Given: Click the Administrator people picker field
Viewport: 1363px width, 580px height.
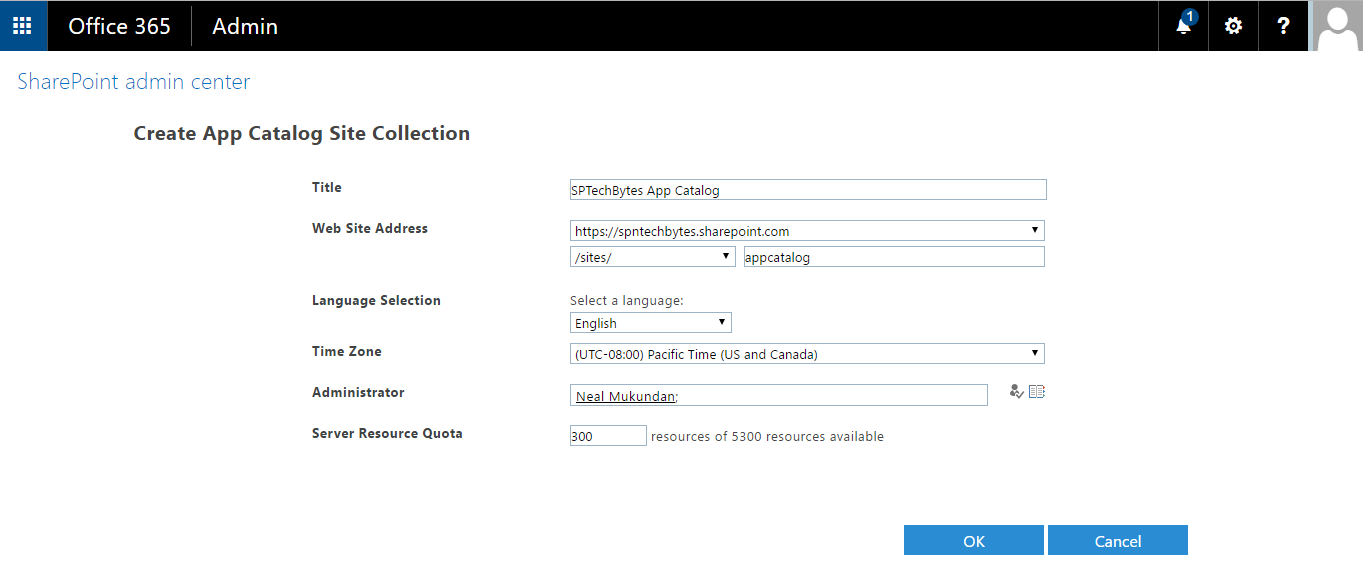Looking at the screenshot, I should pyautogui.click(x=779, y=395).
